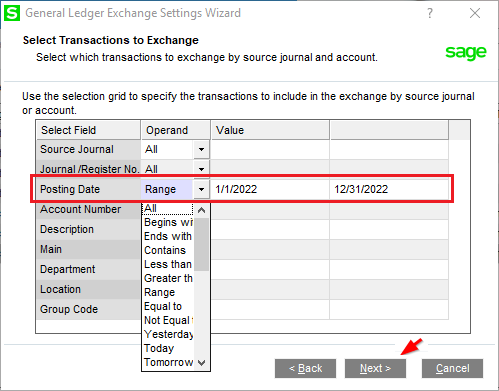Choose 'All' in the operand dropdown list
The image size is (499, 391).
[x=168, y=209]
